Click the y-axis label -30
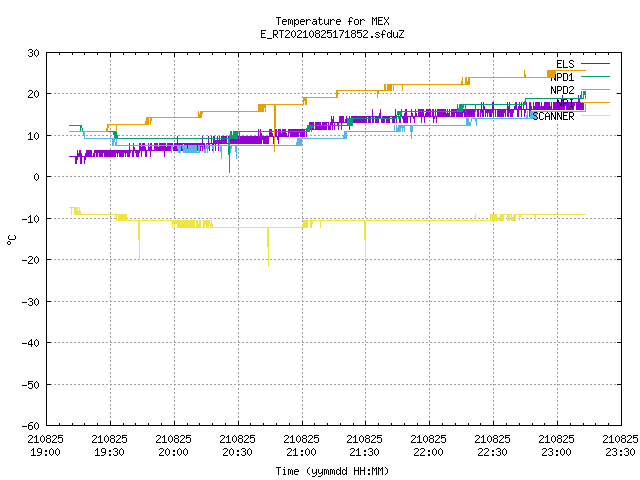Screen dimensions: 640x480 [31, 302]
